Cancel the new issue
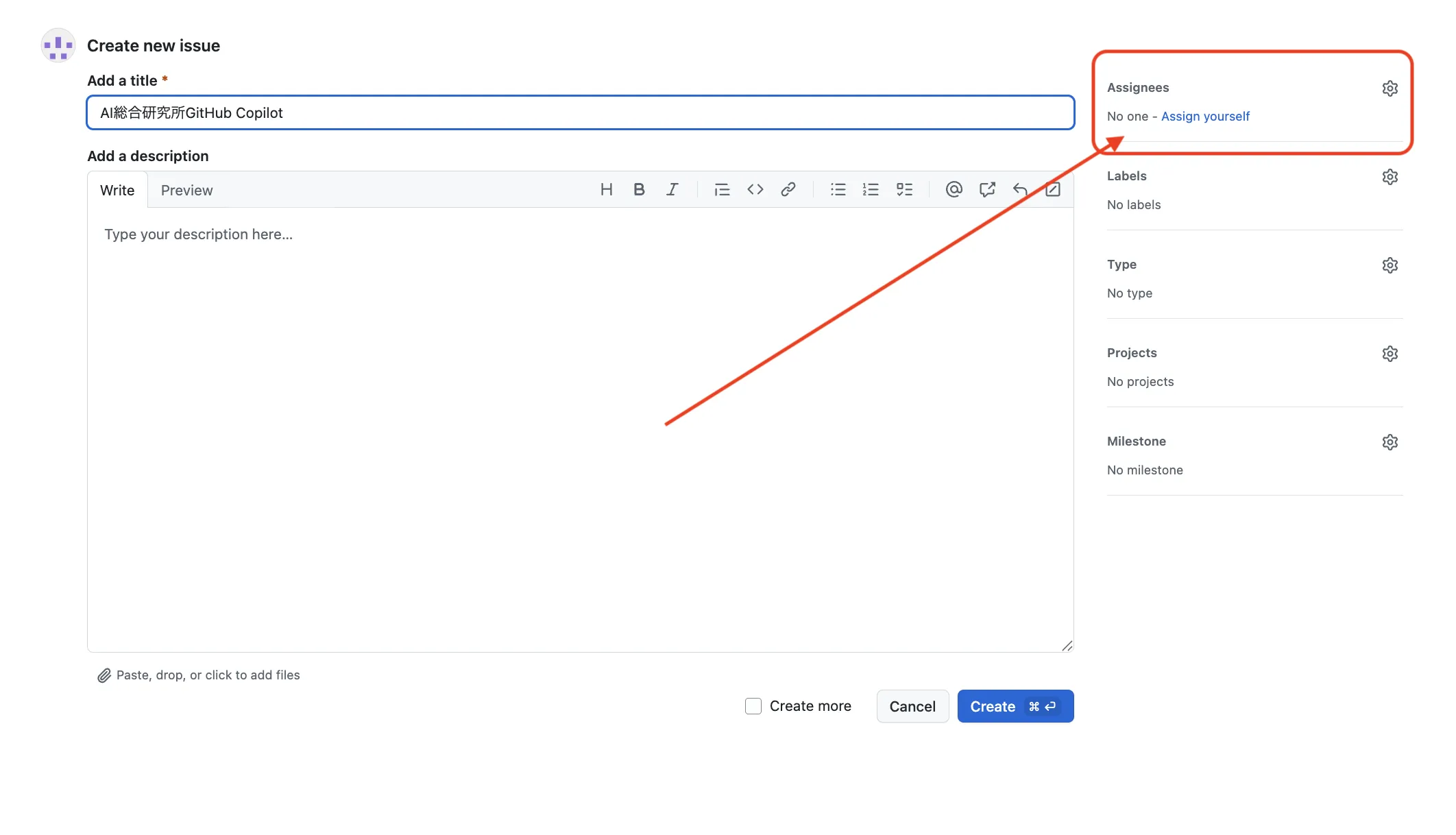The height and width of the screenshot is (835, 1456). coord(912,706)
